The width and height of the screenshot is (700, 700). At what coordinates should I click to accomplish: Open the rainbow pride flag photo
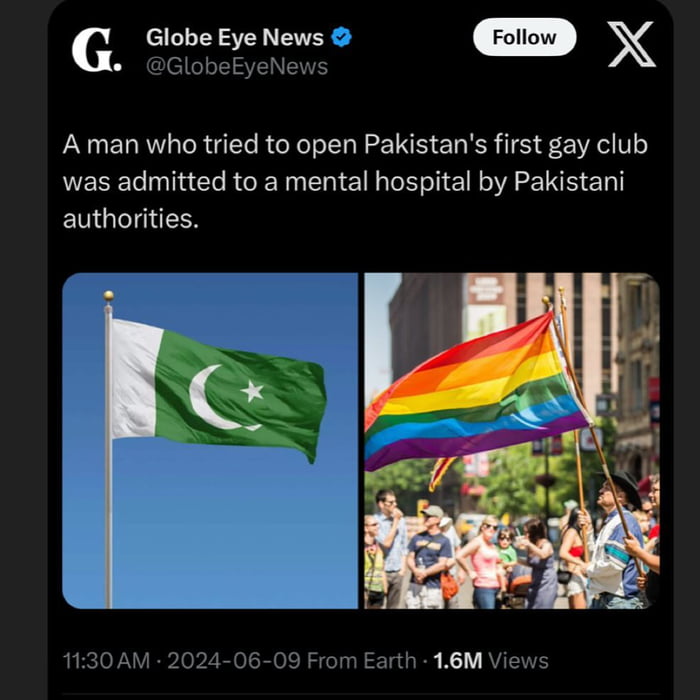coord(512,441)
